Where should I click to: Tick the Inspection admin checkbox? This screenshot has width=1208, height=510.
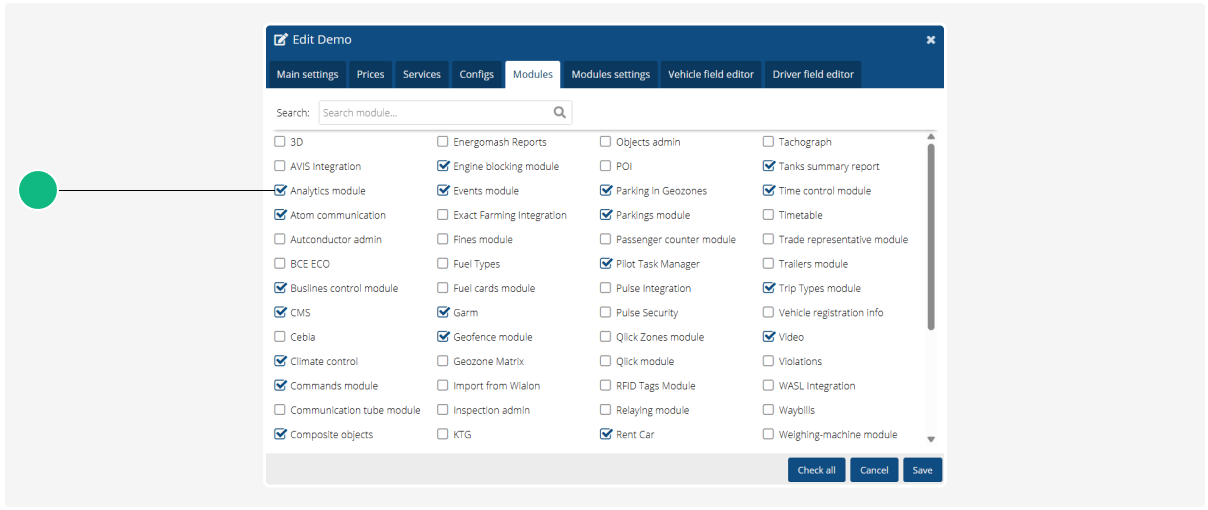click(x=443, y=410)
